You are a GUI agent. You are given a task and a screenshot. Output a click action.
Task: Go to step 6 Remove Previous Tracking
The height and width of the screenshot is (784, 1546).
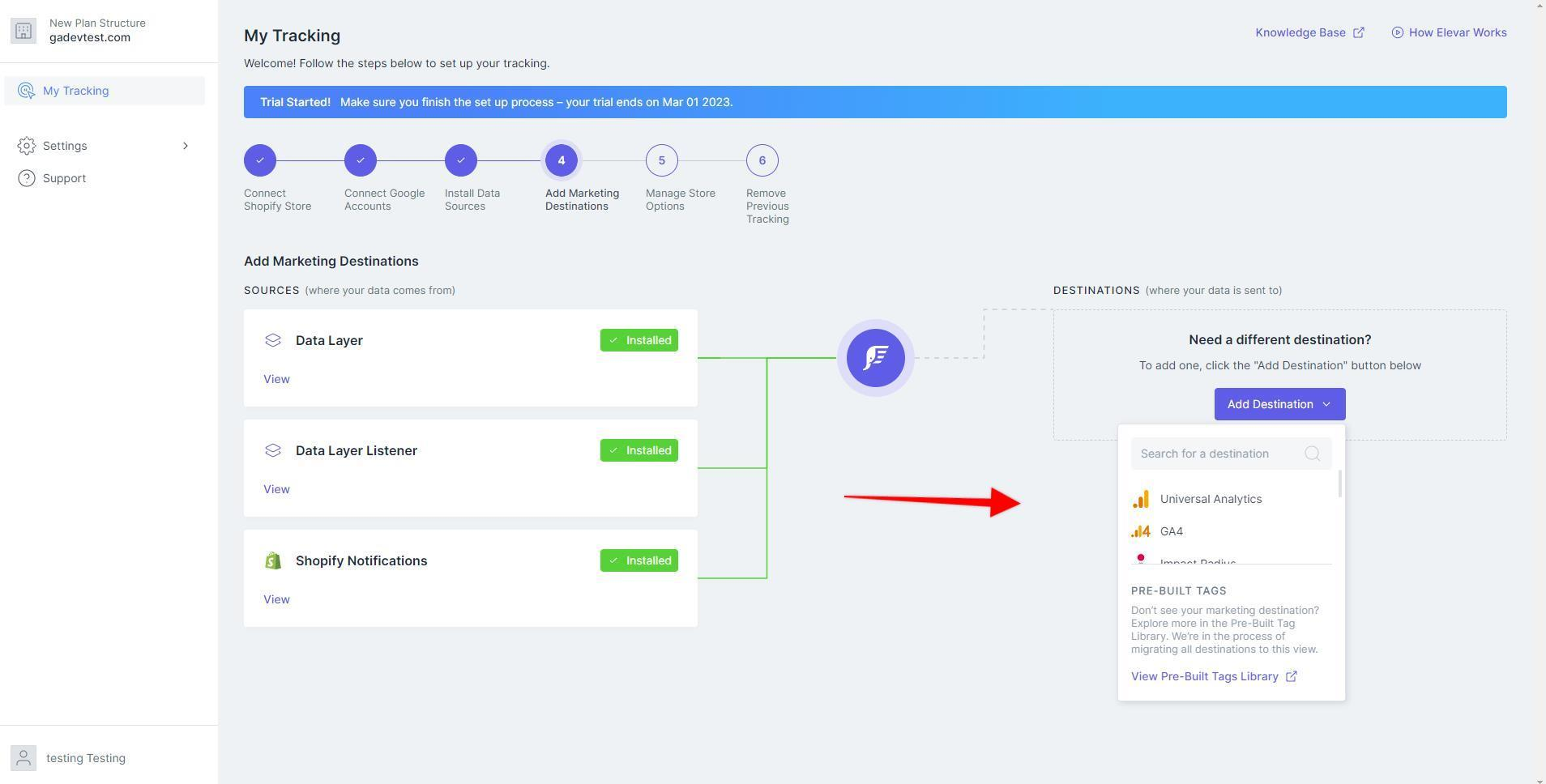click(x=762, y=160)
